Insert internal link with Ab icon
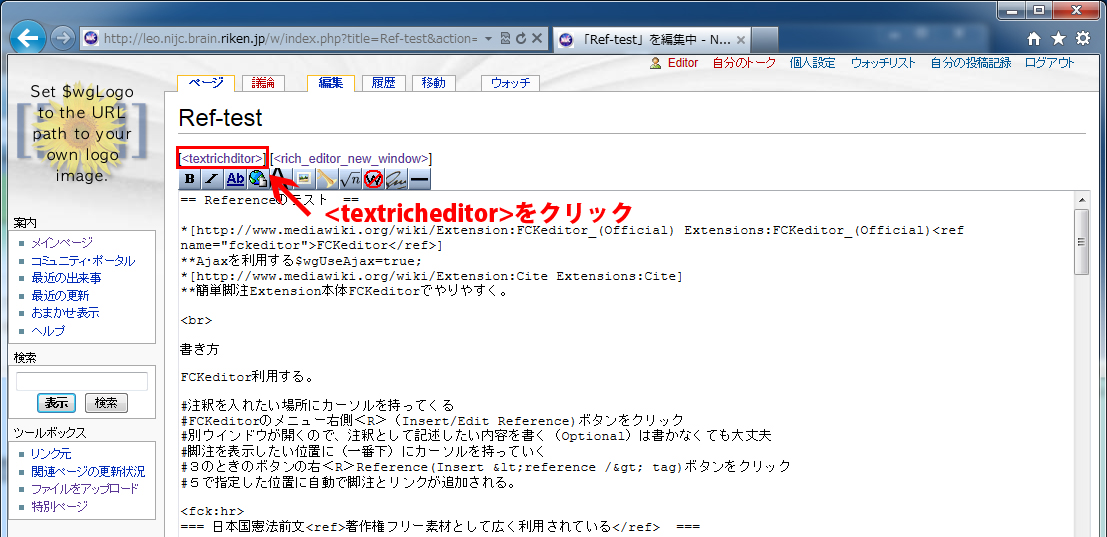 235,179
